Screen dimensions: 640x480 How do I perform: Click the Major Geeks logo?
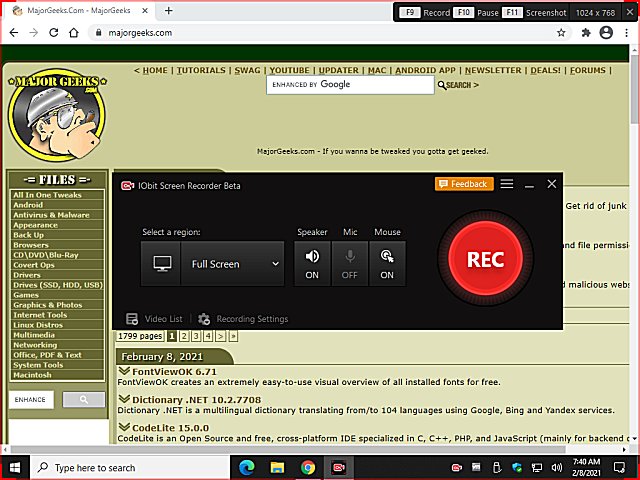coord(57,115)
